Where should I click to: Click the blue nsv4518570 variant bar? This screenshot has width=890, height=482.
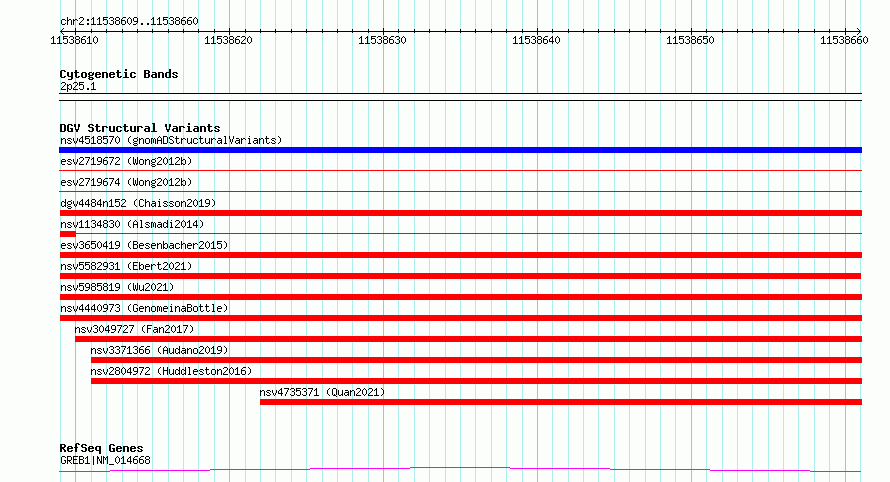pyautogui.click(x=460, y=150)
